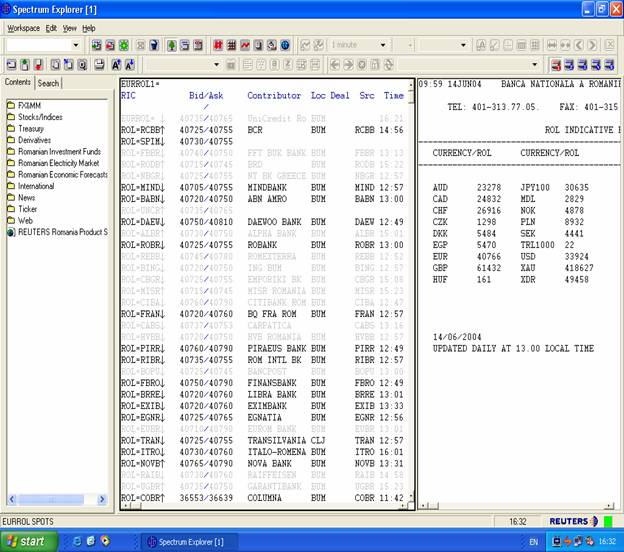This screenshot has height=552, width=624.
Task: Click the magnifier page preview icon
Action: coord(82,64)
